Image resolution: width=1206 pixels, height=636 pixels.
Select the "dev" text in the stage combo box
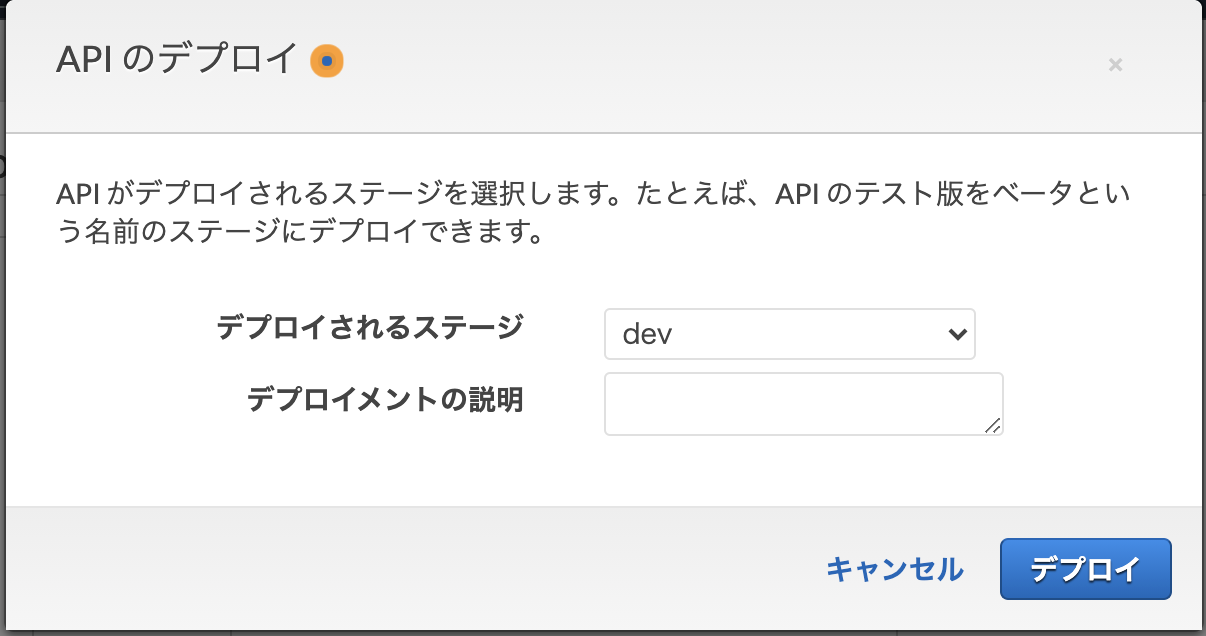647,334
